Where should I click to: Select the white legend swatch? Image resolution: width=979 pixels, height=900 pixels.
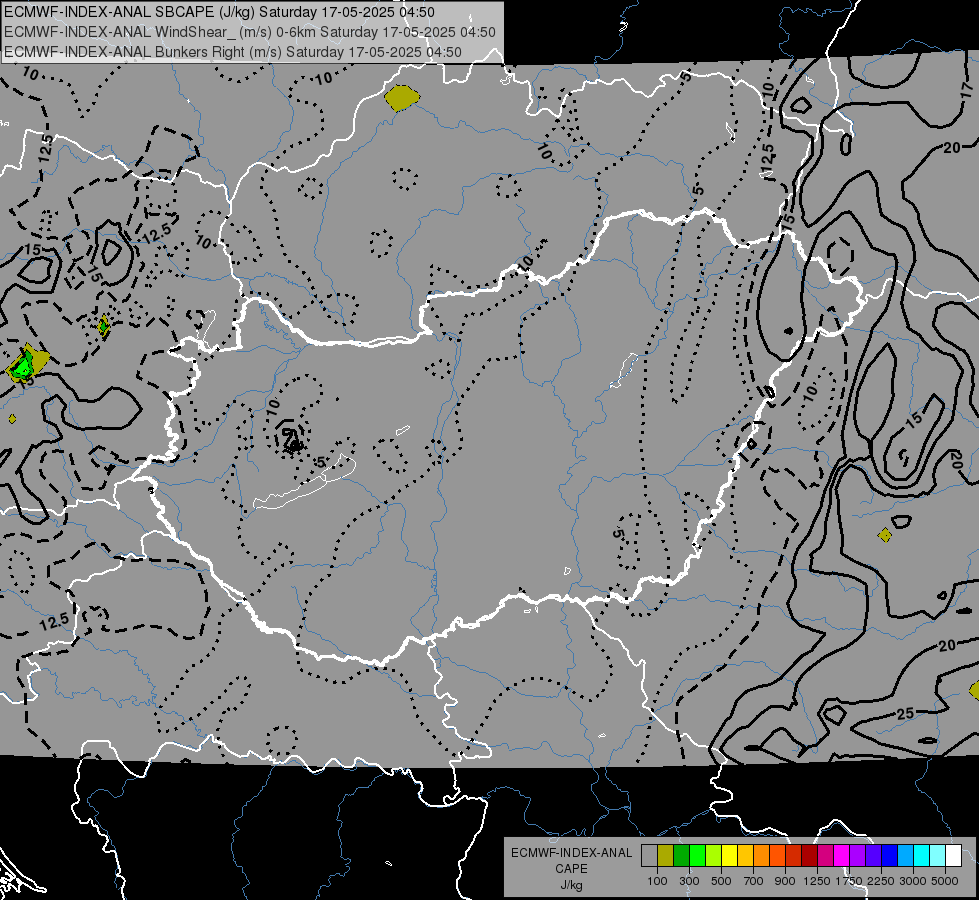point(953,855)
